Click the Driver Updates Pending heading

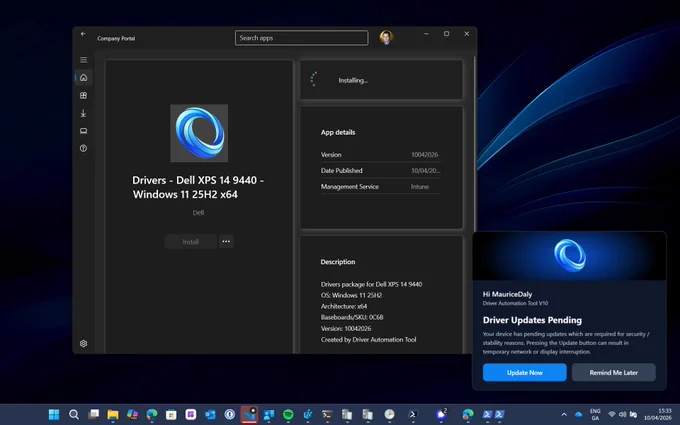coord(532,320)
